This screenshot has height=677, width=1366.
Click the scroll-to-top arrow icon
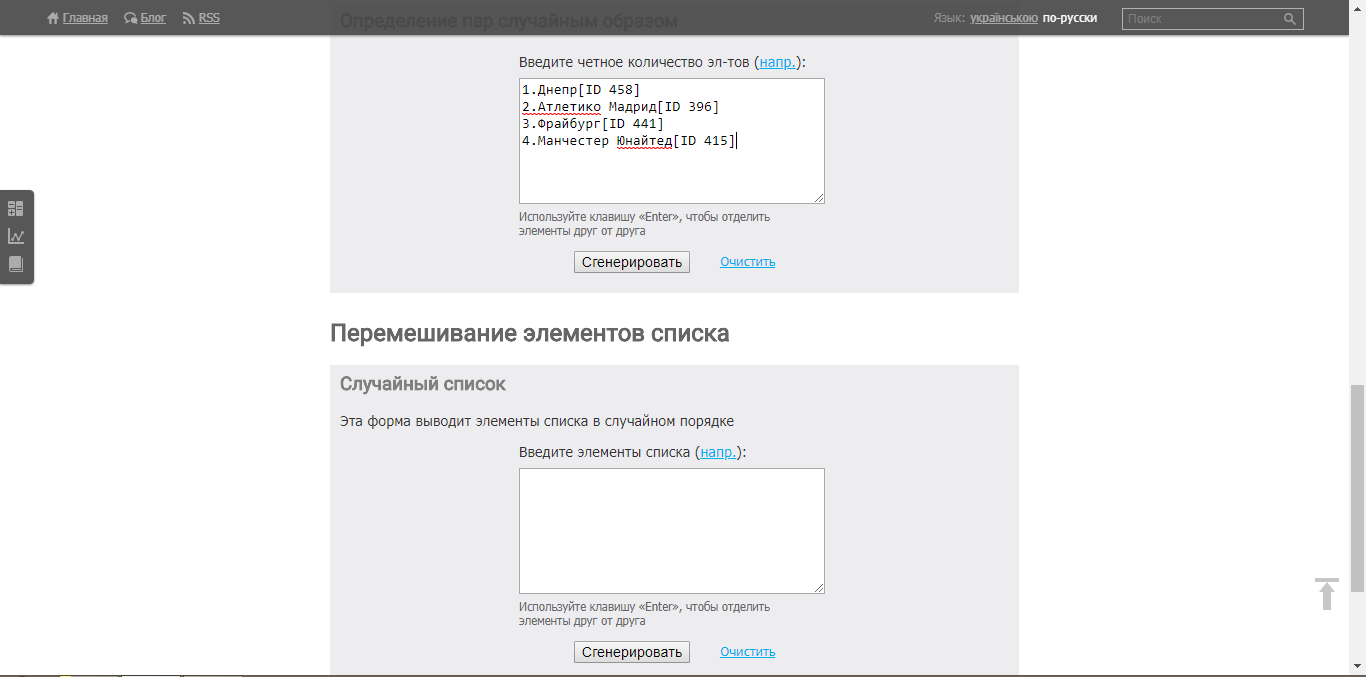tap(1326, 593)
